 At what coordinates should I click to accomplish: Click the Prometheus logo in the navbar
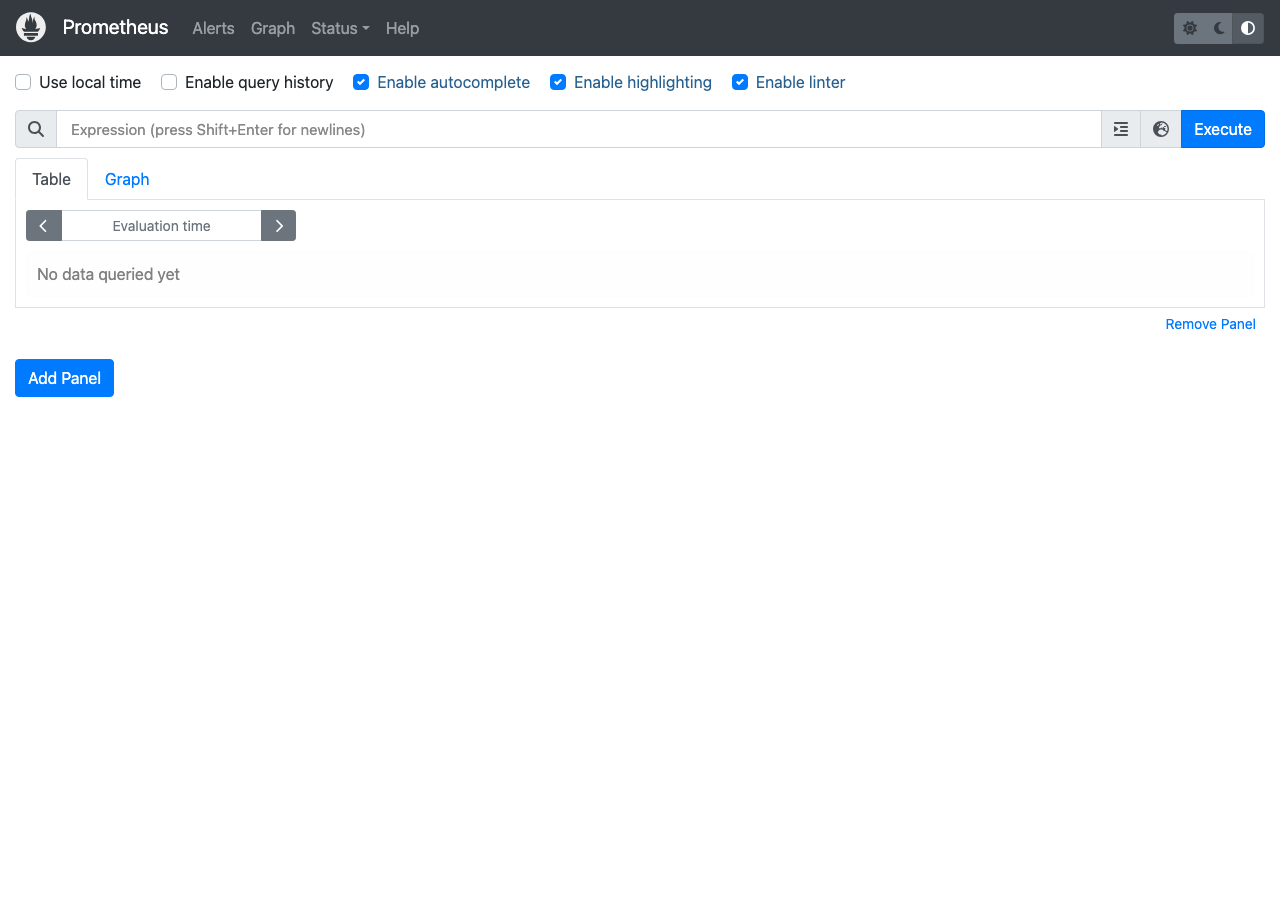[x=30, y=27]
